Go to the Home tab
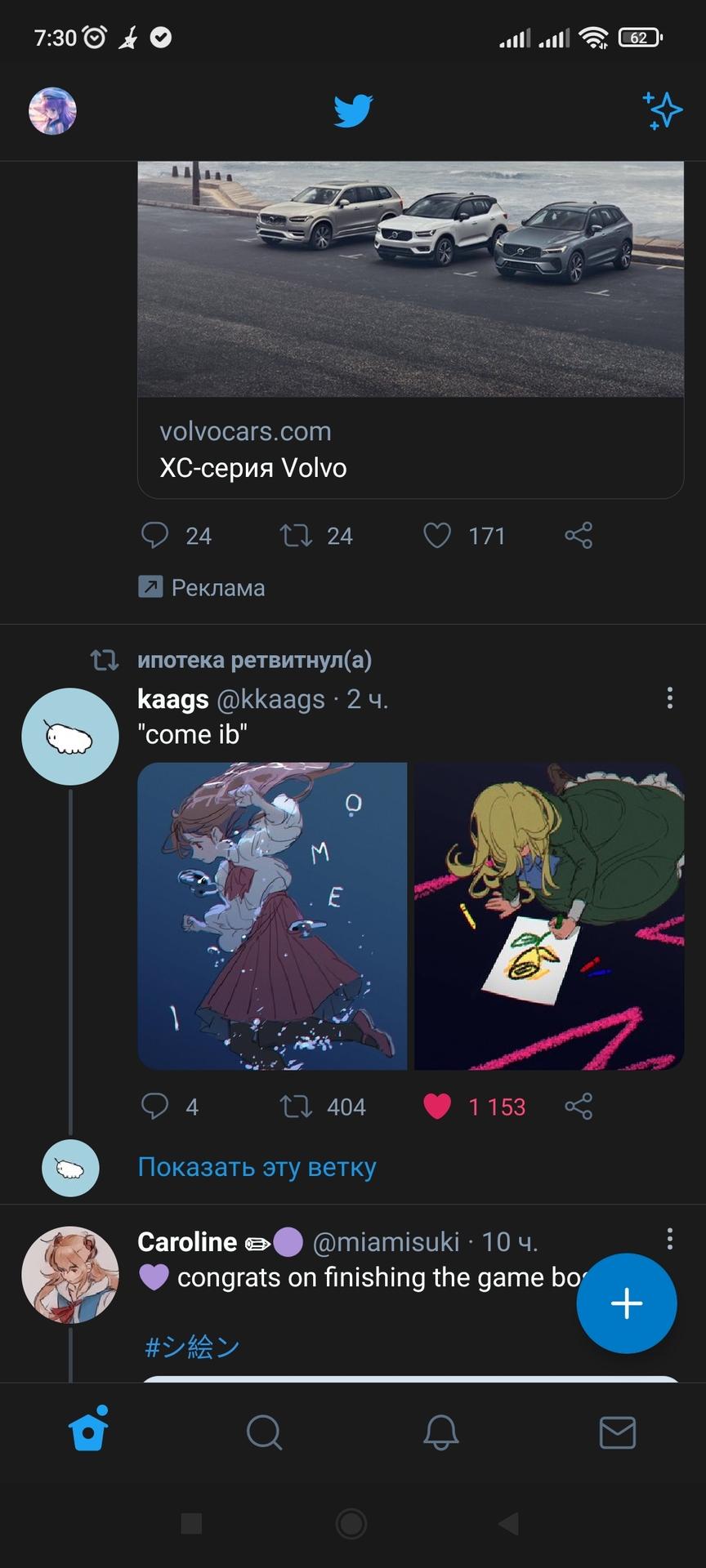The image size is (706, 1568). (x=88, y=1432)
